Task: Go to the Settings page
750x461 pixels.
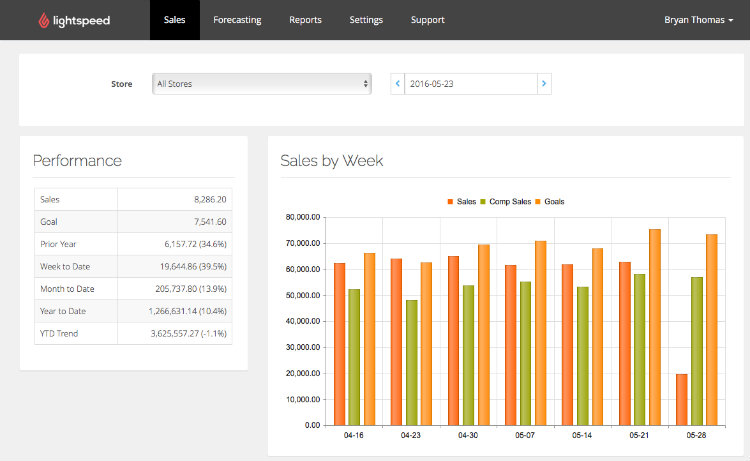Action: point(366,20)
